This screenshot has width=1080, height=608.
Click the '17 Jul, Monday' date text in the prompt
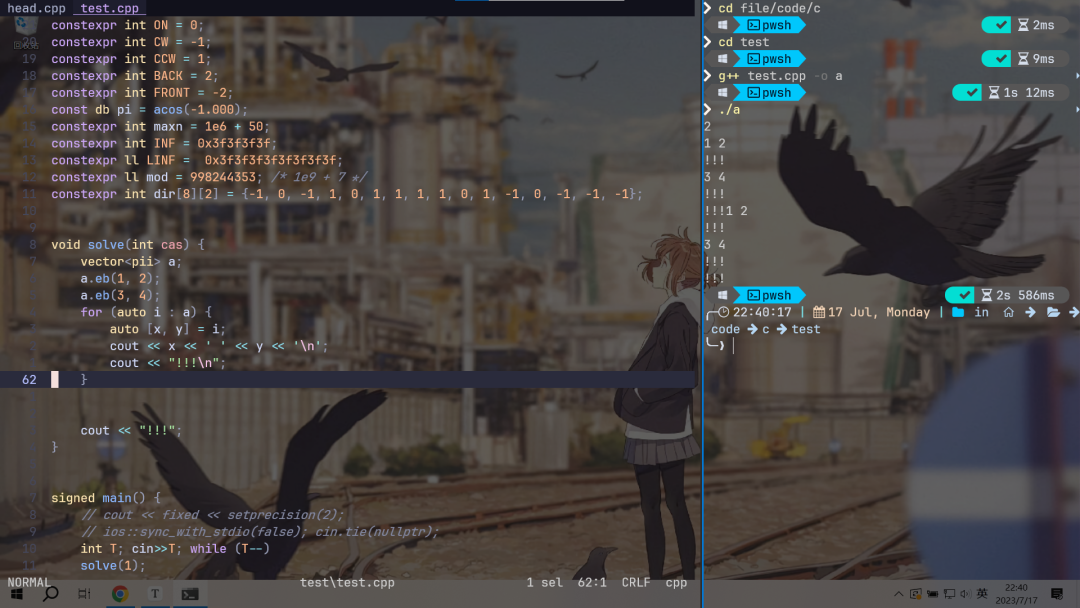point(879,312)
